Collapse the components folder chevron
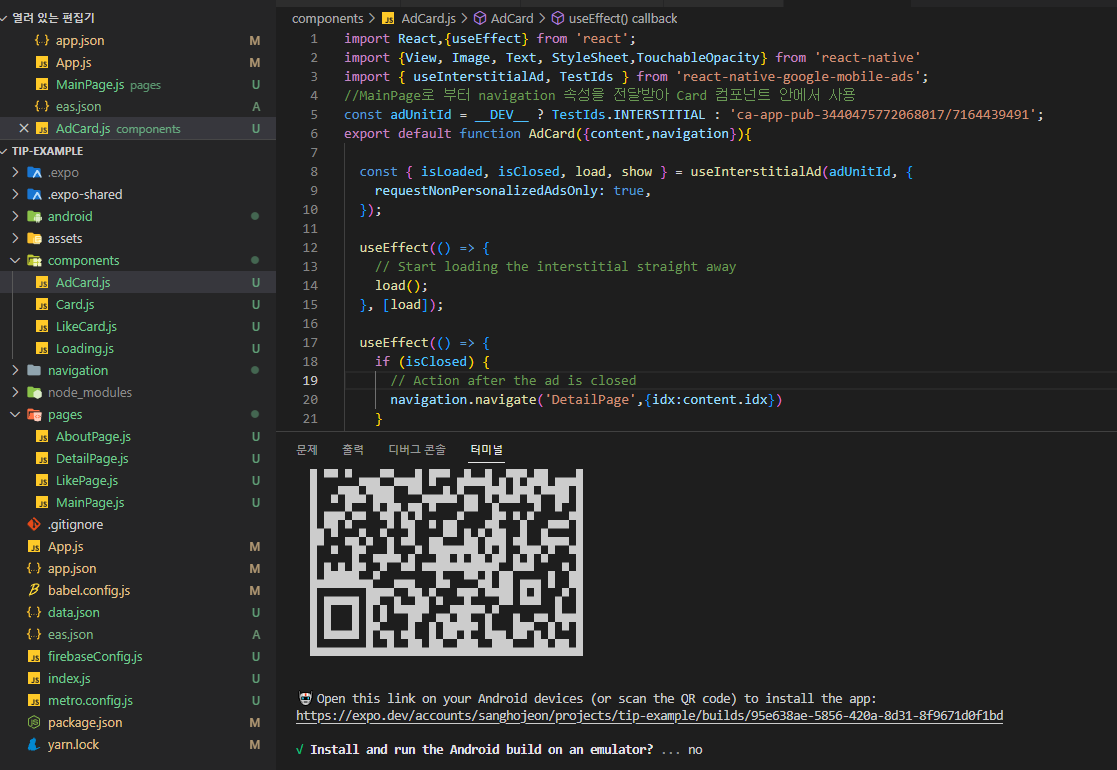1117x770 pixels. coord(16,261)
